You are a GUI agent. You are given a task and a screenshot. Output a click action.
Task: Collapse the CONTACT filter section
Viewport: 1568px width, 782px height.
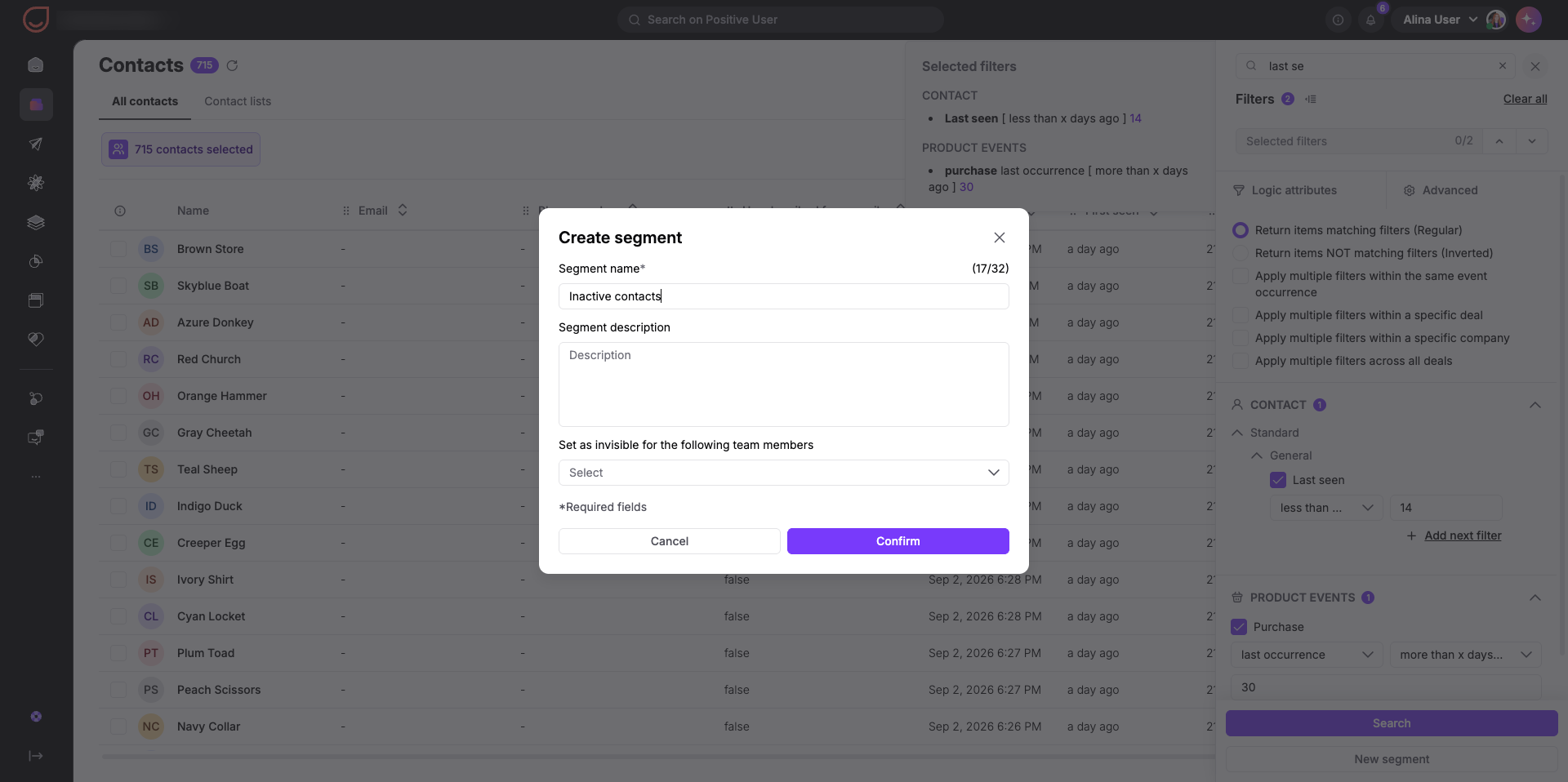pyautogui.click(x=1535, y=405)
